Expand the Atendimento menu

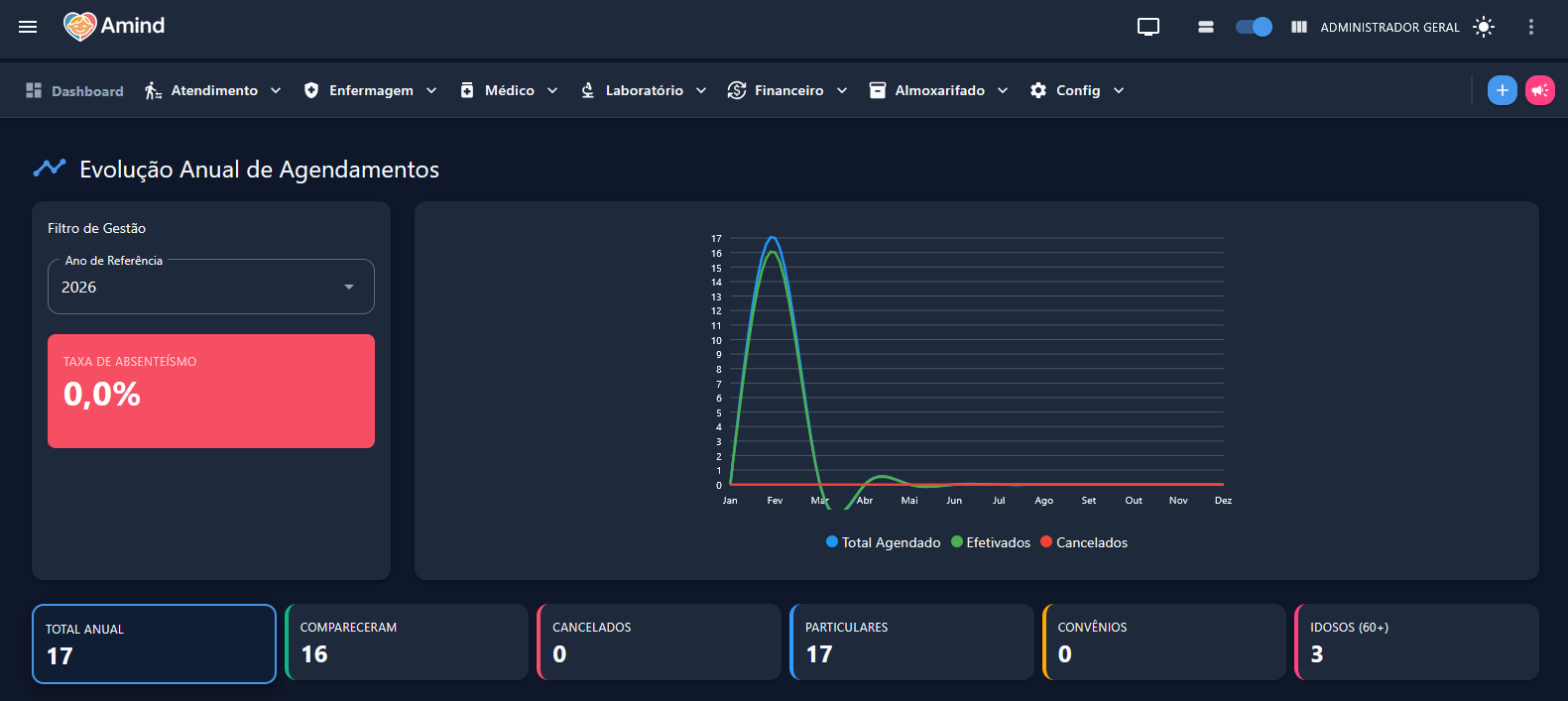213,90
